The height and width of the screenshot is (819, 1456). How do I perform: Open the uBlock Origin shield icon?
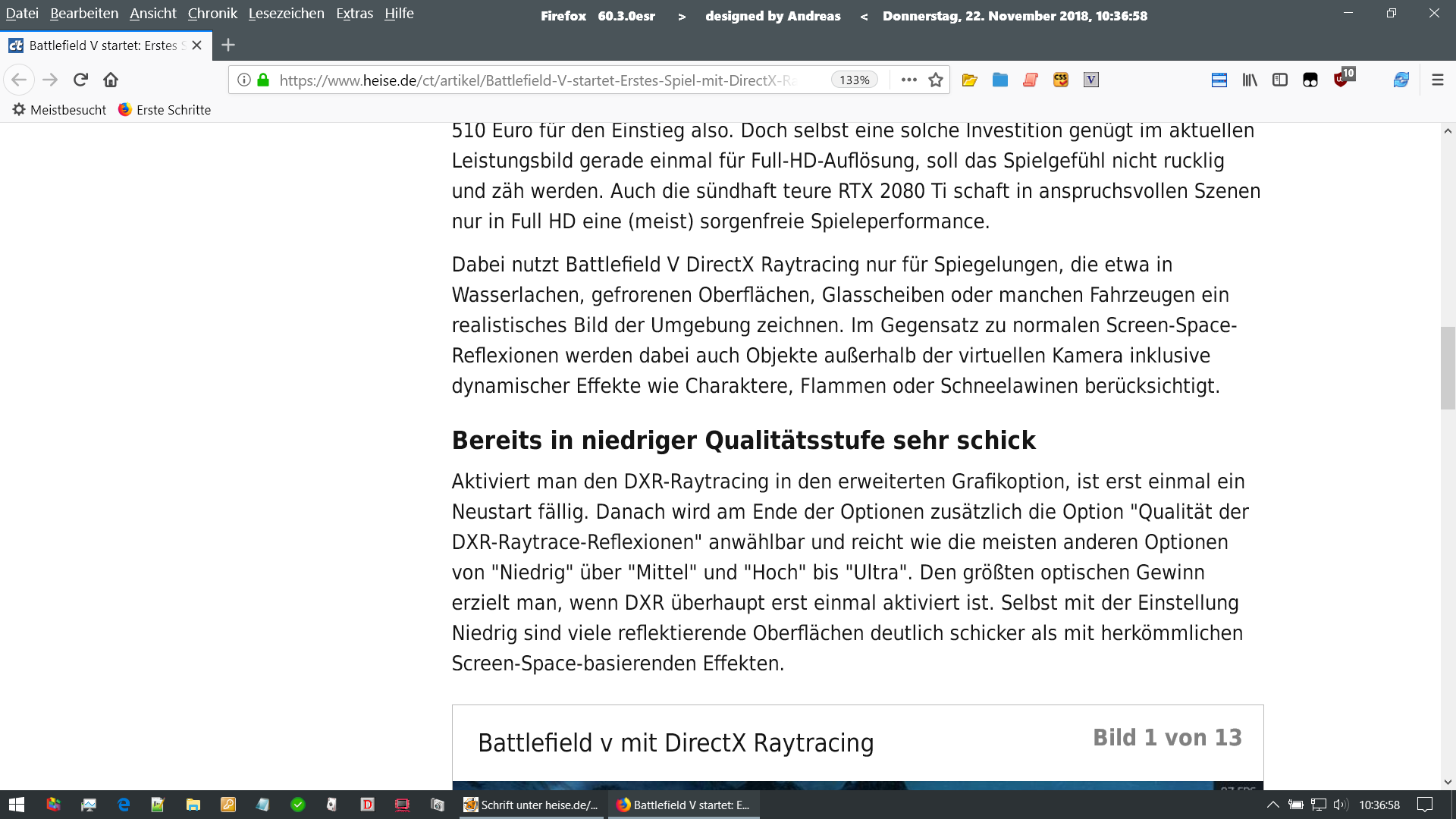(x=1341, y=80)
